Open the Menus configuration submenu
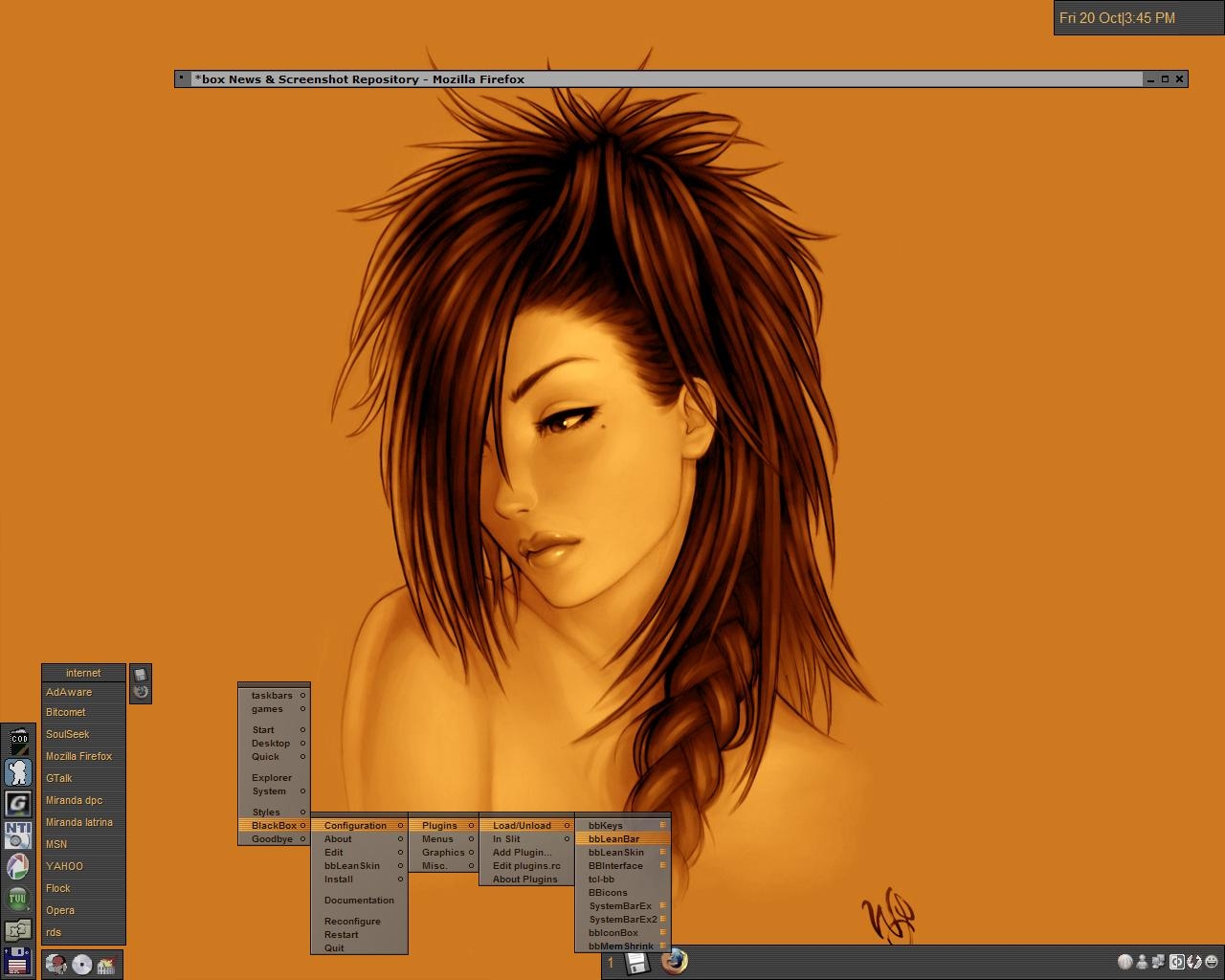1225x980 pixels. [x=443, y=839]
